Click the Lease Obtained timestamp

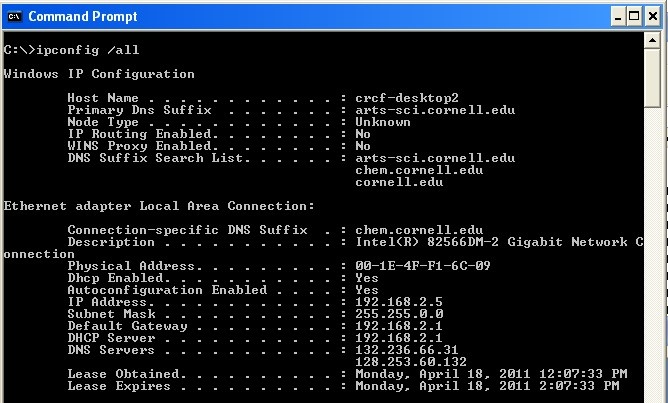[491, 374]
